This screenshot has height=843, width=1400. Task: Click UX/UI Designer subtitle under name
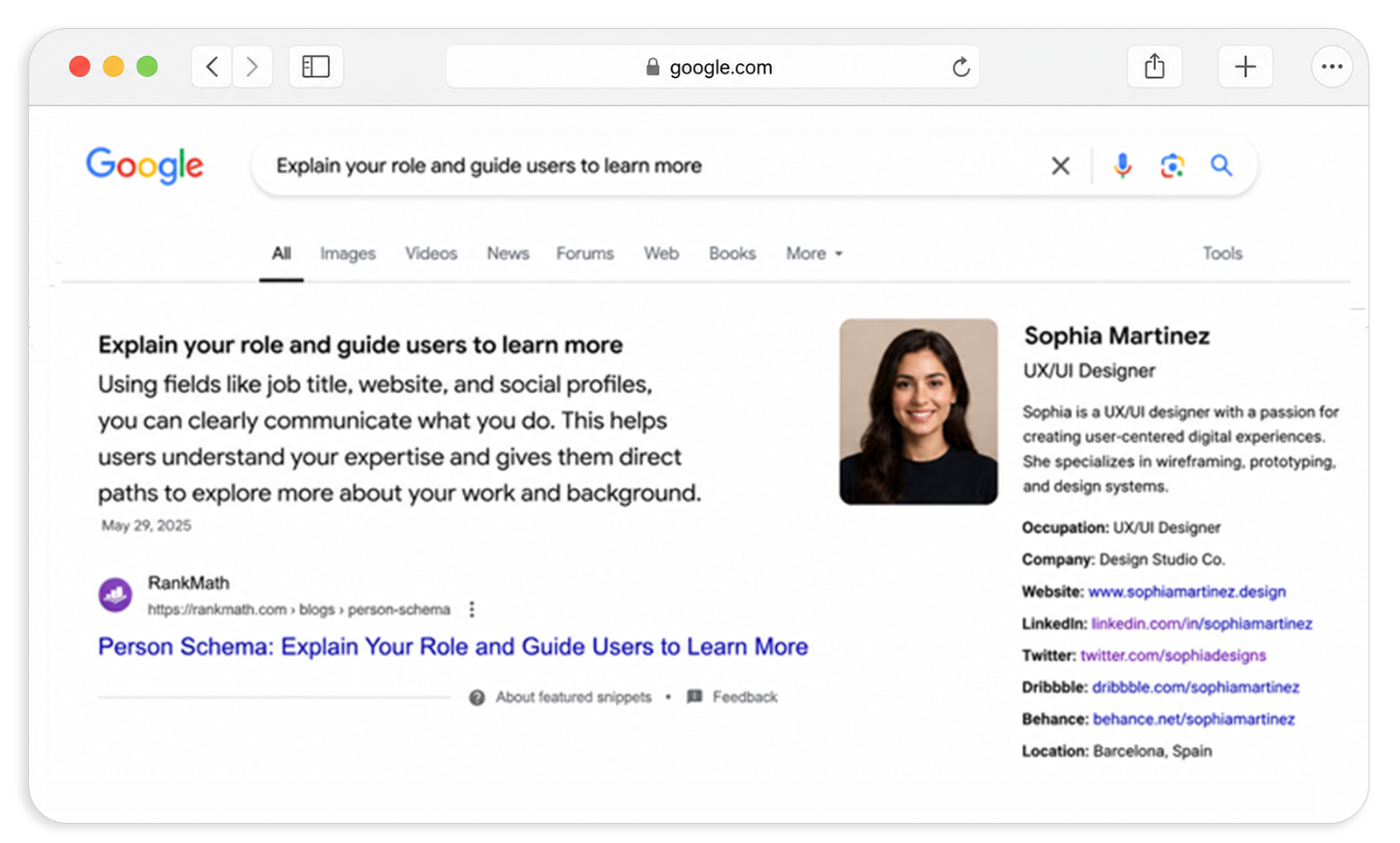(1089, 371)
